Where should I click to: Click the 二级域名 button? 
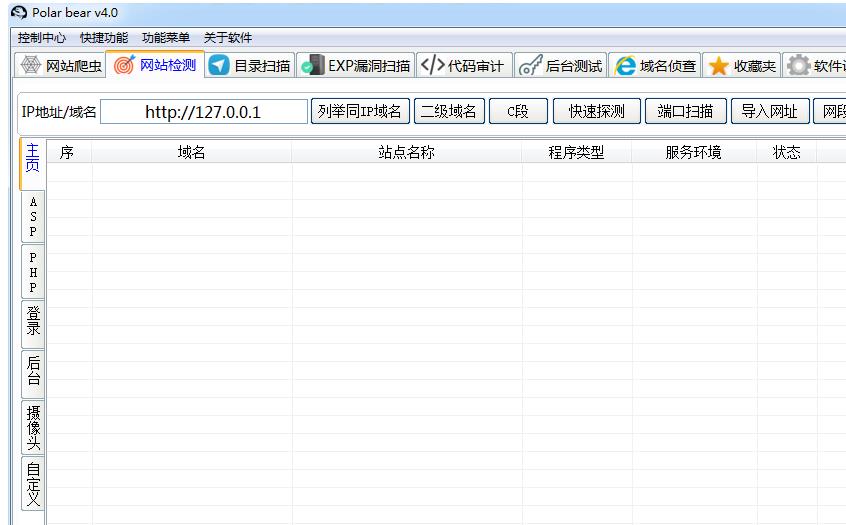pyautogui.click(x=449, y=111)
